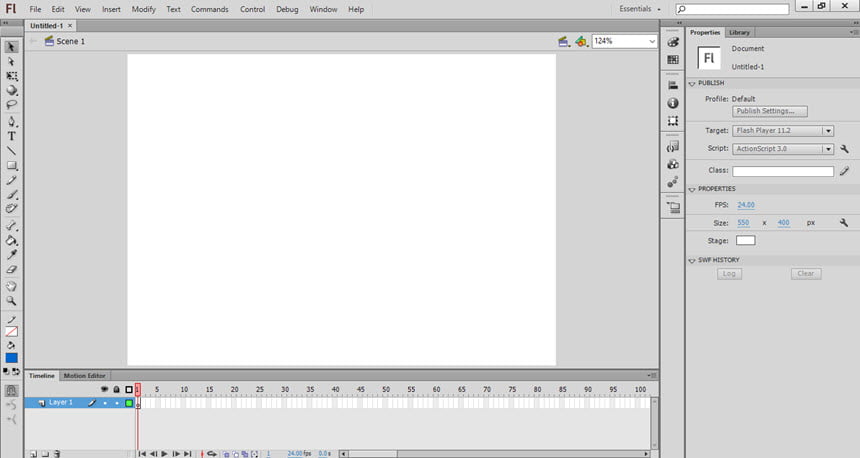860x458 pixels.
Task: Open the Properties panel options menu
Action: (x=854, y=32)
